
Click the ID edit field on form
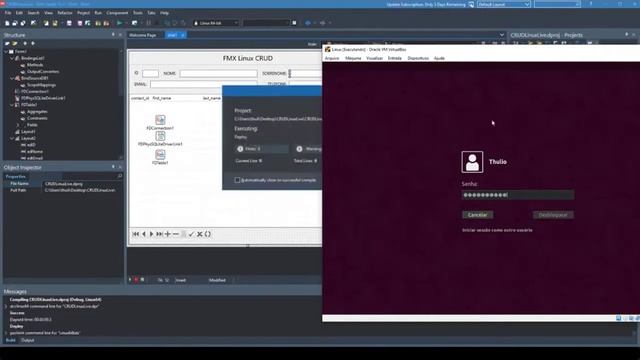[x=150, y=73]
